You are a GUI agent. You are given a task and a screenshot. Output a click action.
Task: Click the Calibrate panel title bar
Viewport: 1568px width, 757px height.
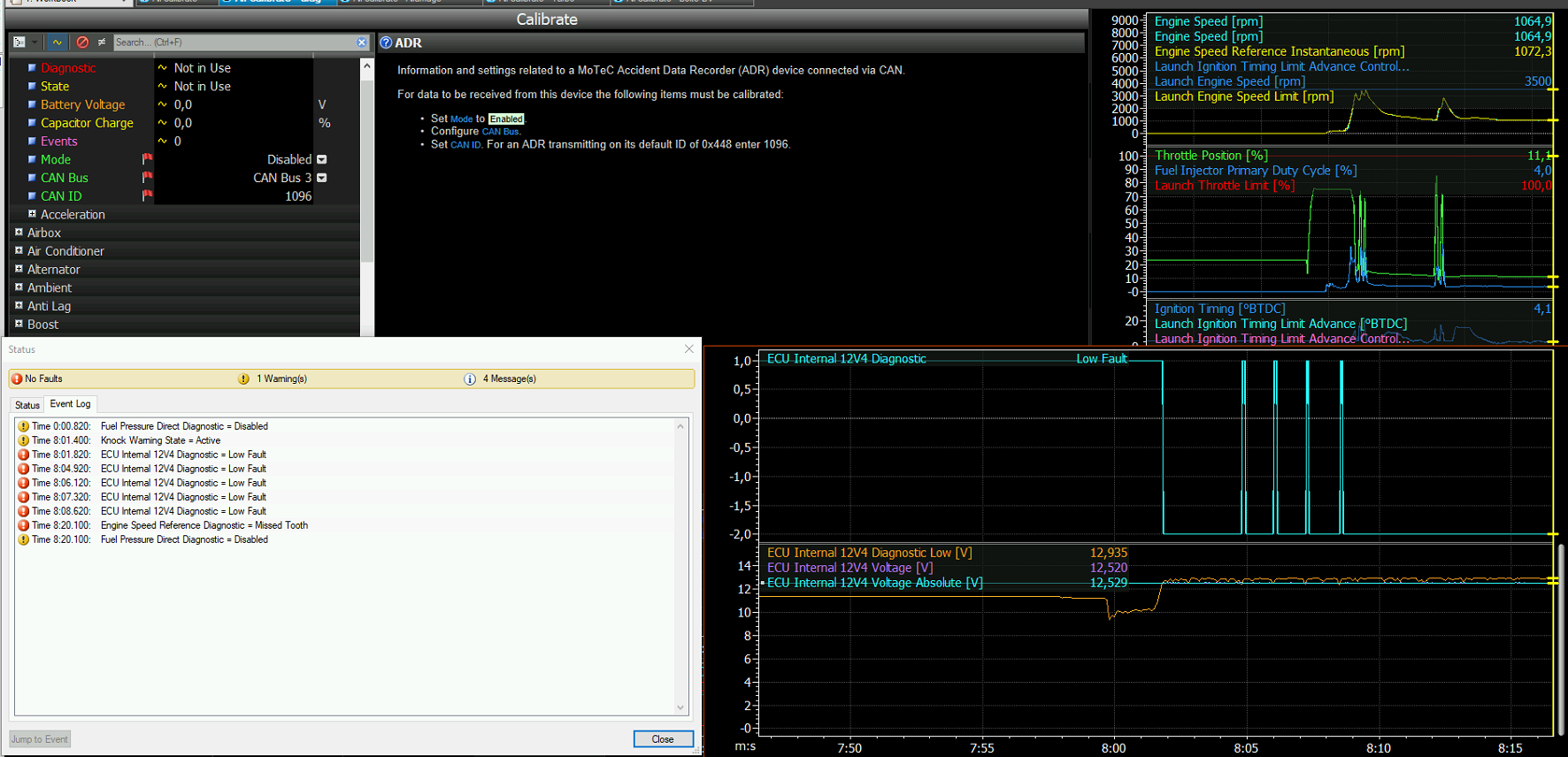547,19
